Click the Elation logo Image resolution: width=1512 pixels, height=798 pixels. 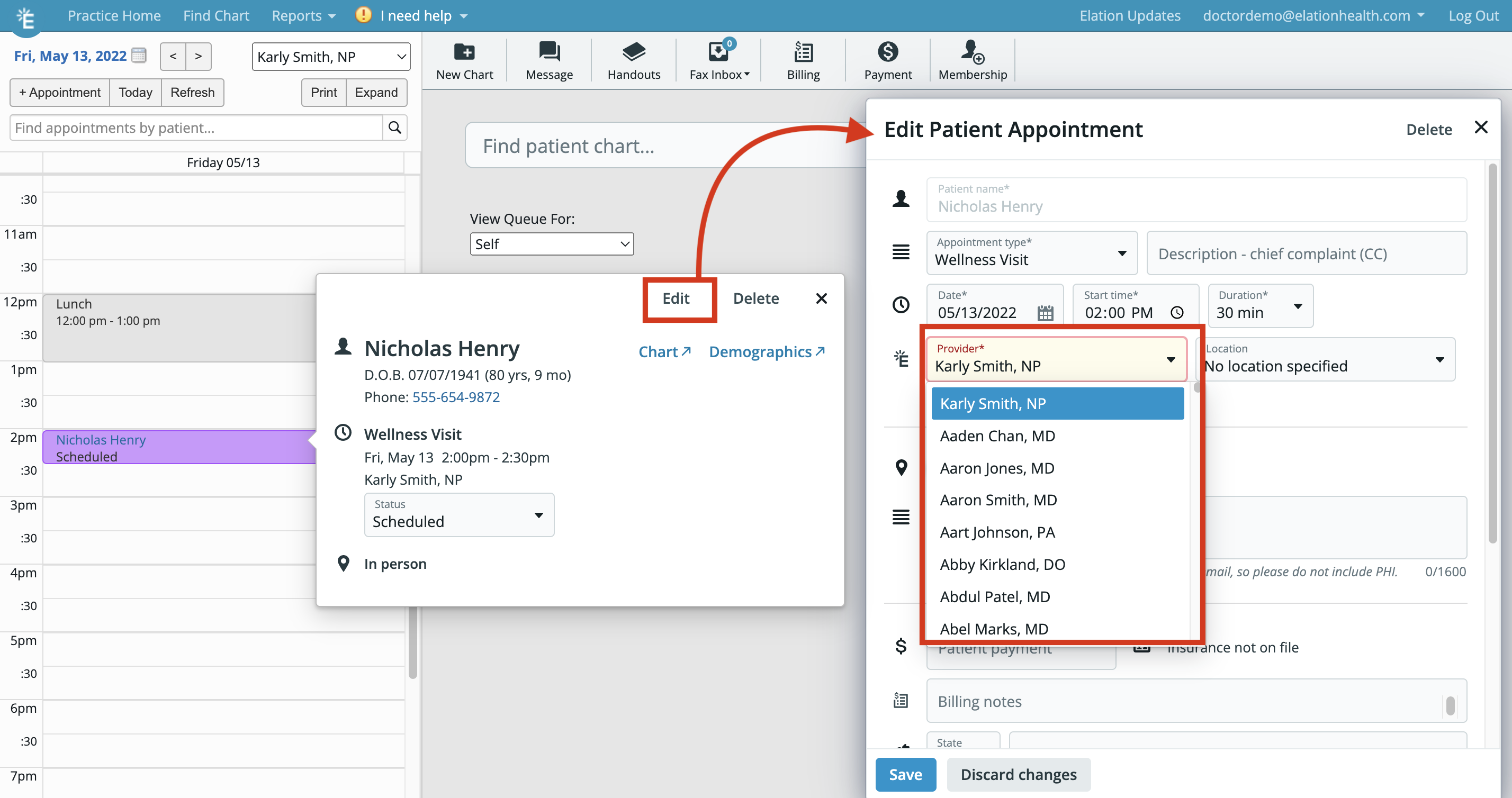tap(25, 16)
